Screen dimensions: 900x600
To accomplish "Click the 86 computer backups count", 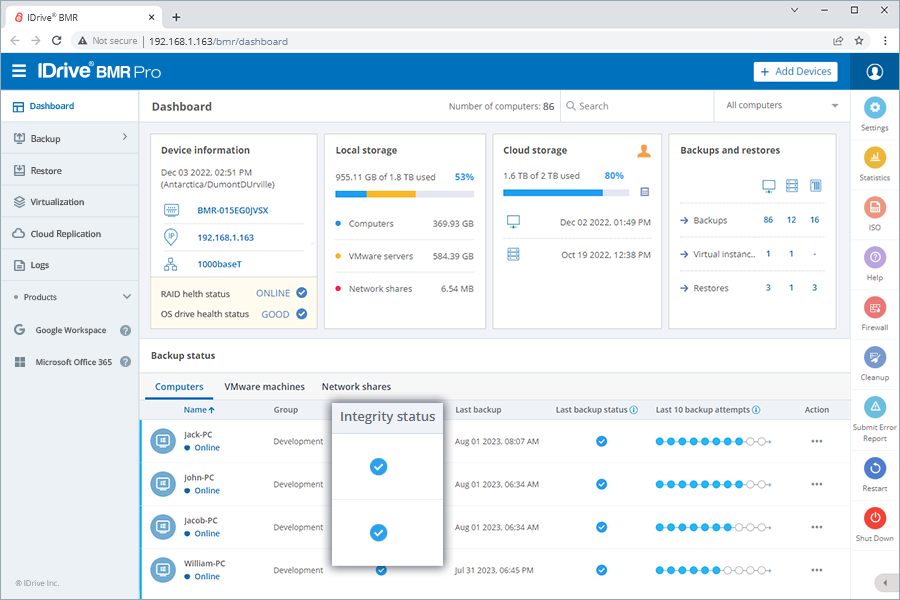I will 768,220.
